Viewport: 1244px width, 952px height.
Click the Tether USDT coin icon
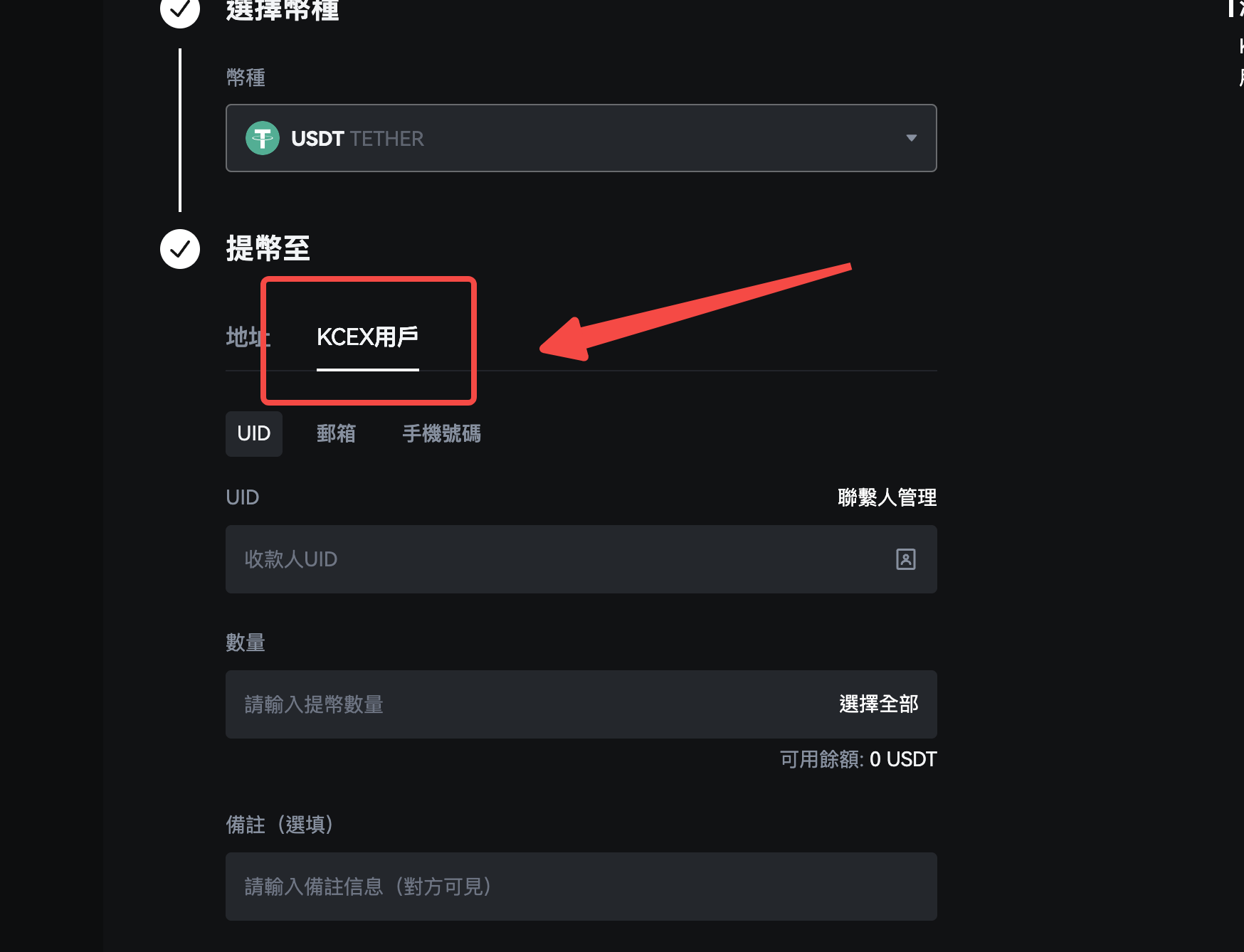[x=263, y=138]
